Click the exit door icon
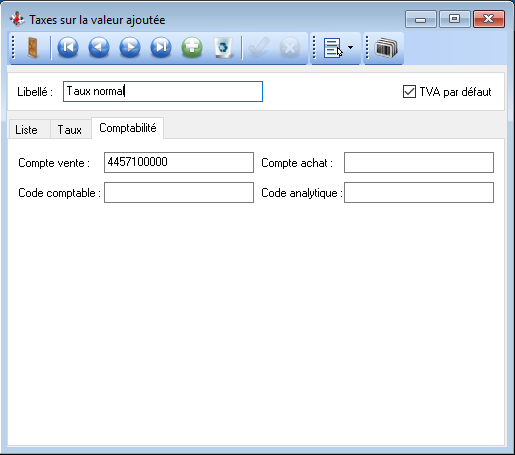 32,48
